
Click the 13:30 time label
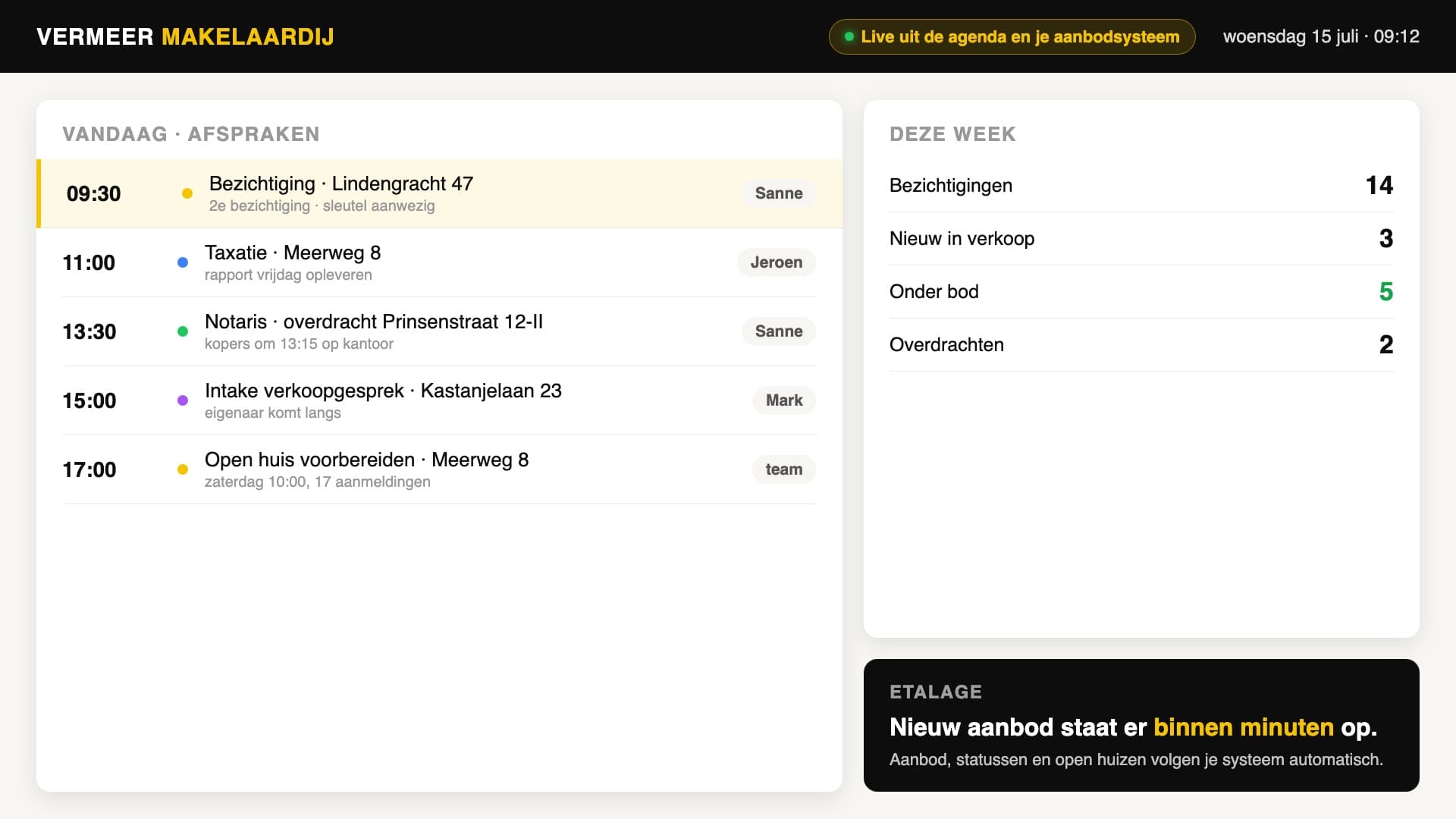(89, 331)
